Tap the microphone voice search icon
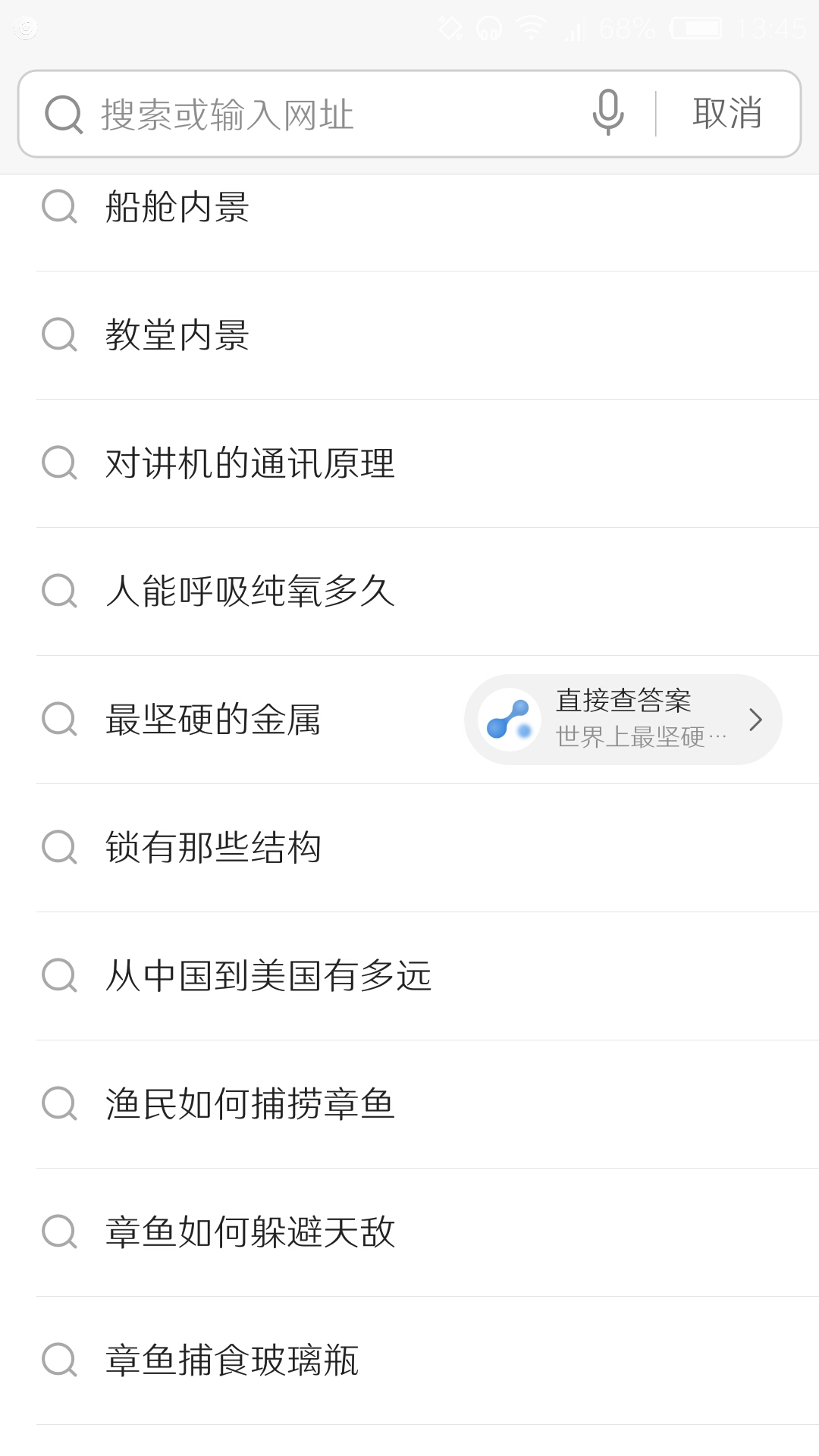Viewport: 819px width, 1456px height. coord(608,112)
